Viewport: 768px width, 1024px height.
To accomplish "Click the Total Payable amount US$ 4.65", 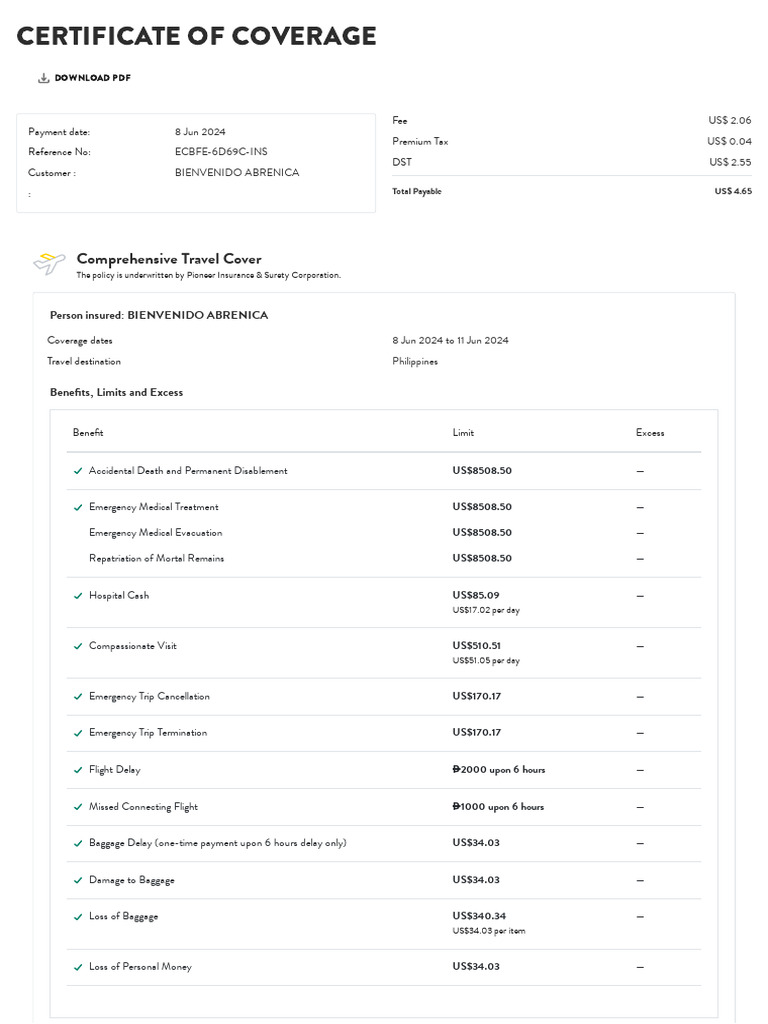I will (733, 191).
